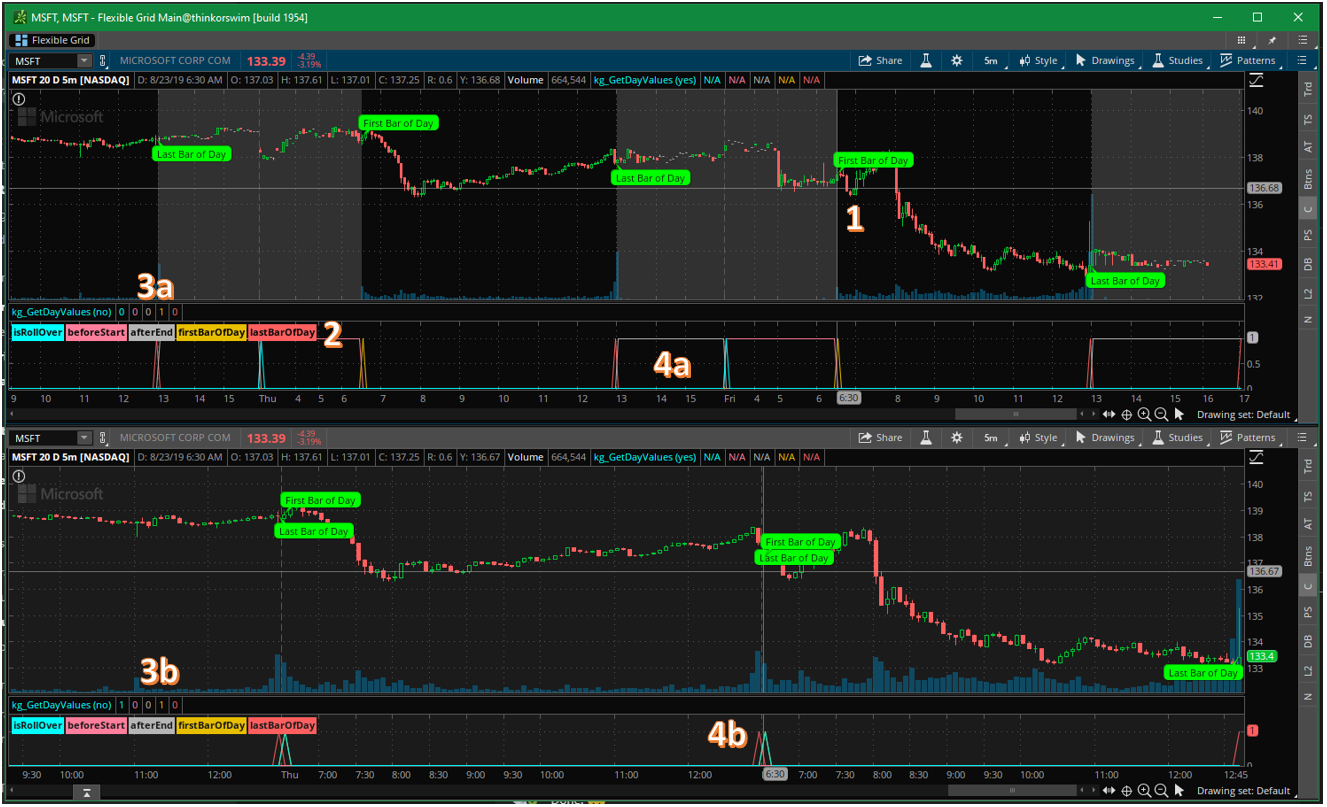Select the pointer tool under the upper chart
The height and width of the screenshot is (807, 1327).
pyautogui.click(x=1179, y=414)
